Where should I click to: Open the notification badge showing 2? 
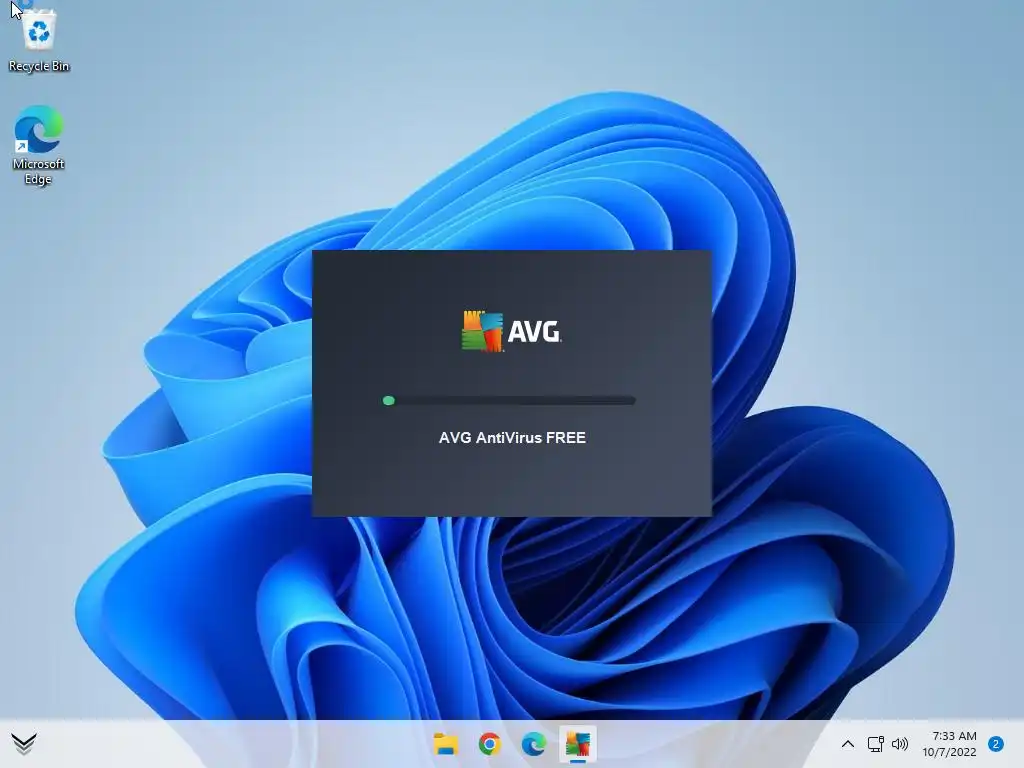pyautogui.click(x=996, y=744)
